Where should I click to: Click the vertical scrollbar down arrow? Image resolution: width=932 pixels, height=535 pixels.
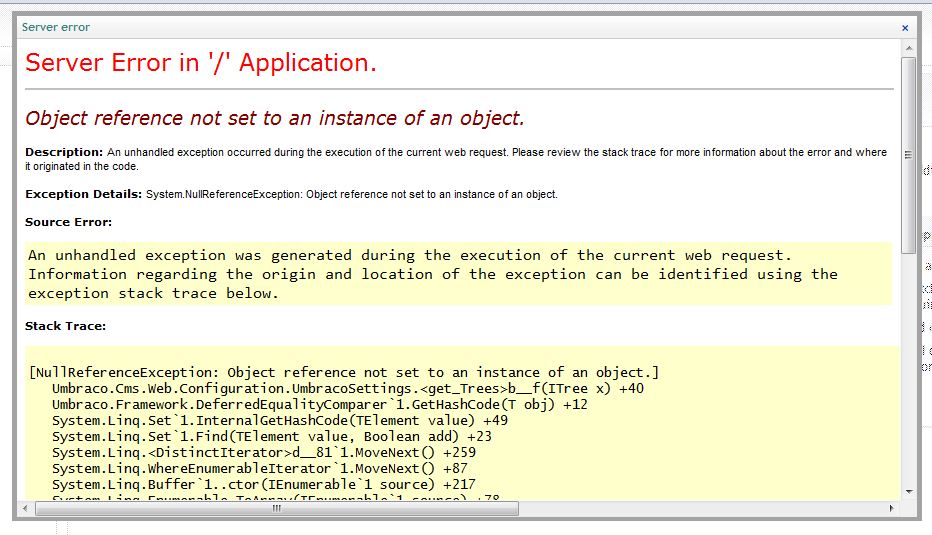(x=908, y=492)
